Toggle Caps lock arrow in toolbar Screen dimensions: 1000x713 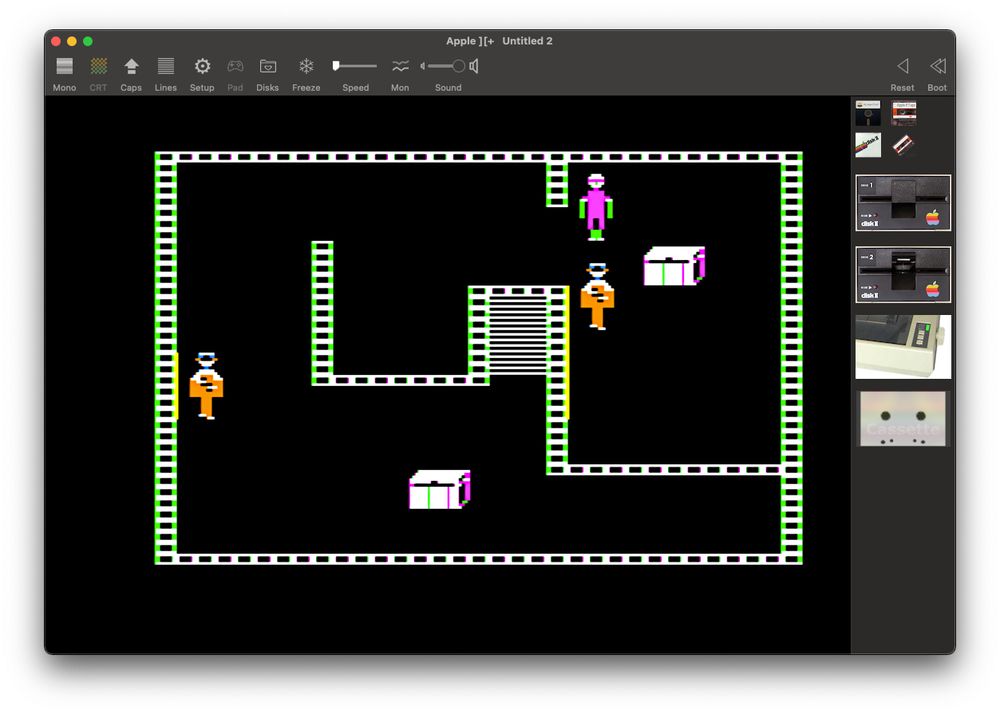coord(131,66)
